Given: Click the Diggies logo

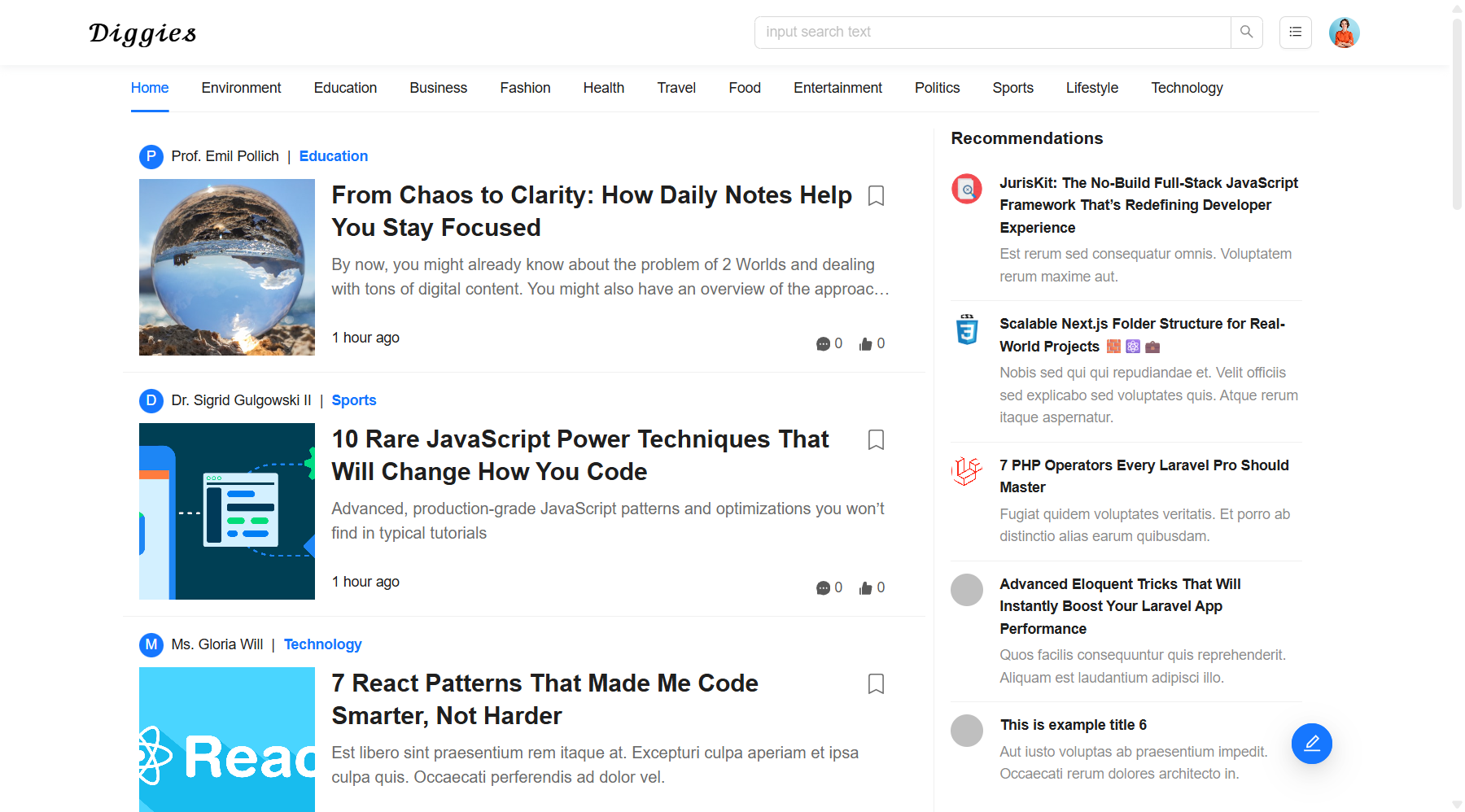Looking at the screenshot, I should [142, 33].
